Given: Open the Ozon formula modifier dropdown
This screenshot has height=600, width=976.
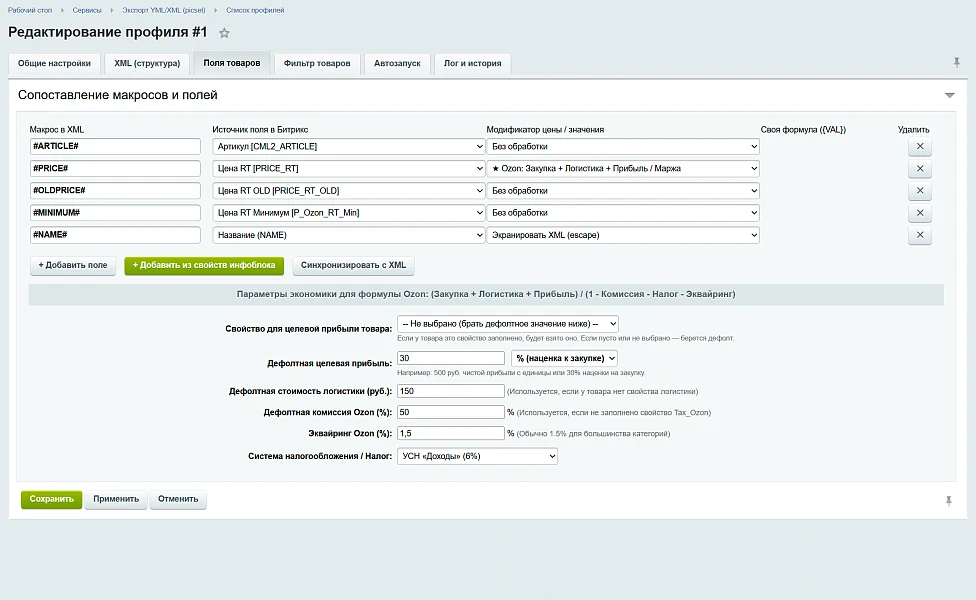Looking at the screenshot, I should [622, 169].
